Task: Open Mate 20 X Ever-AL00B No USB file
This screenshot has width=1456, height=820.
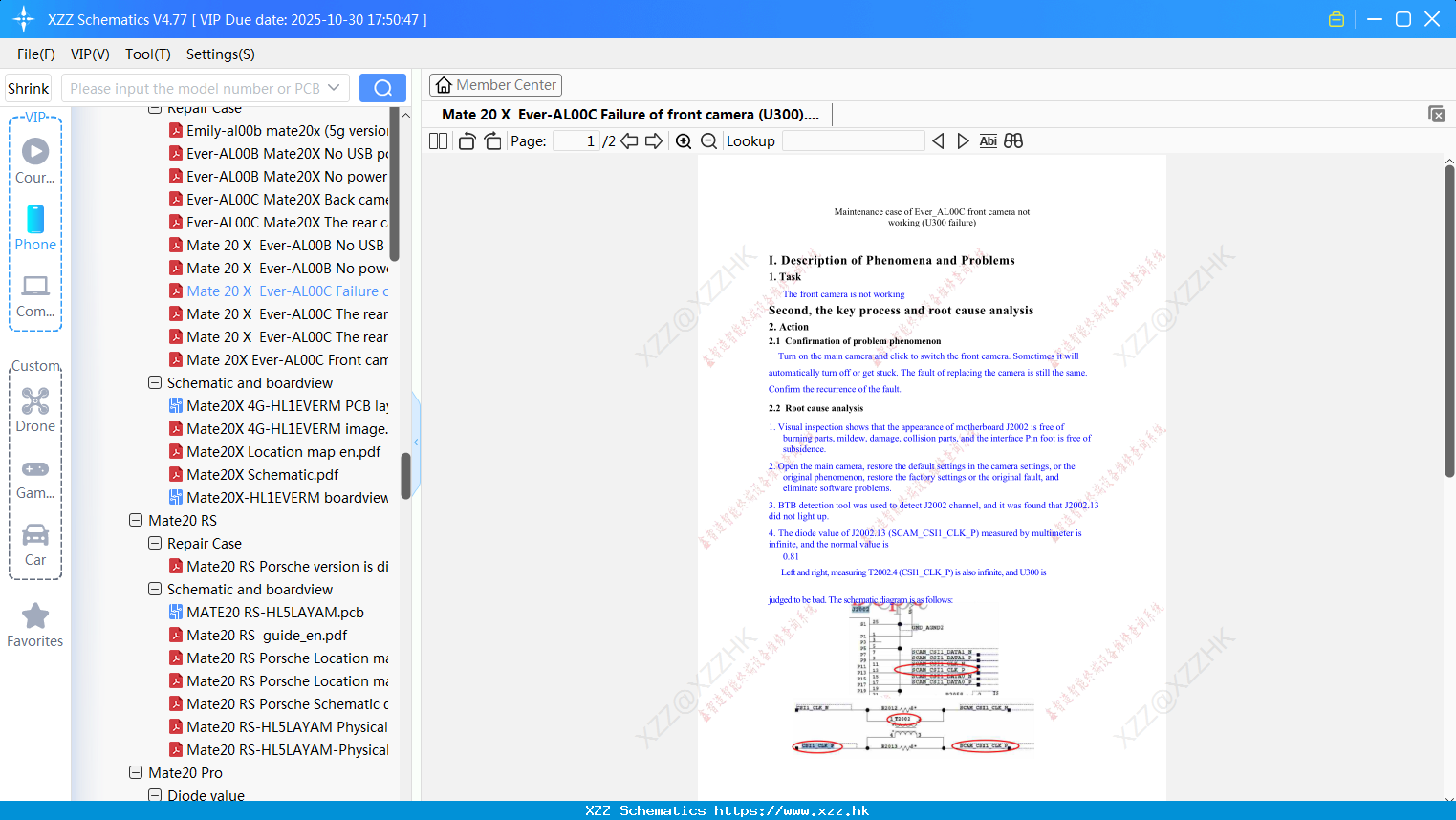Action: (278, 246)
